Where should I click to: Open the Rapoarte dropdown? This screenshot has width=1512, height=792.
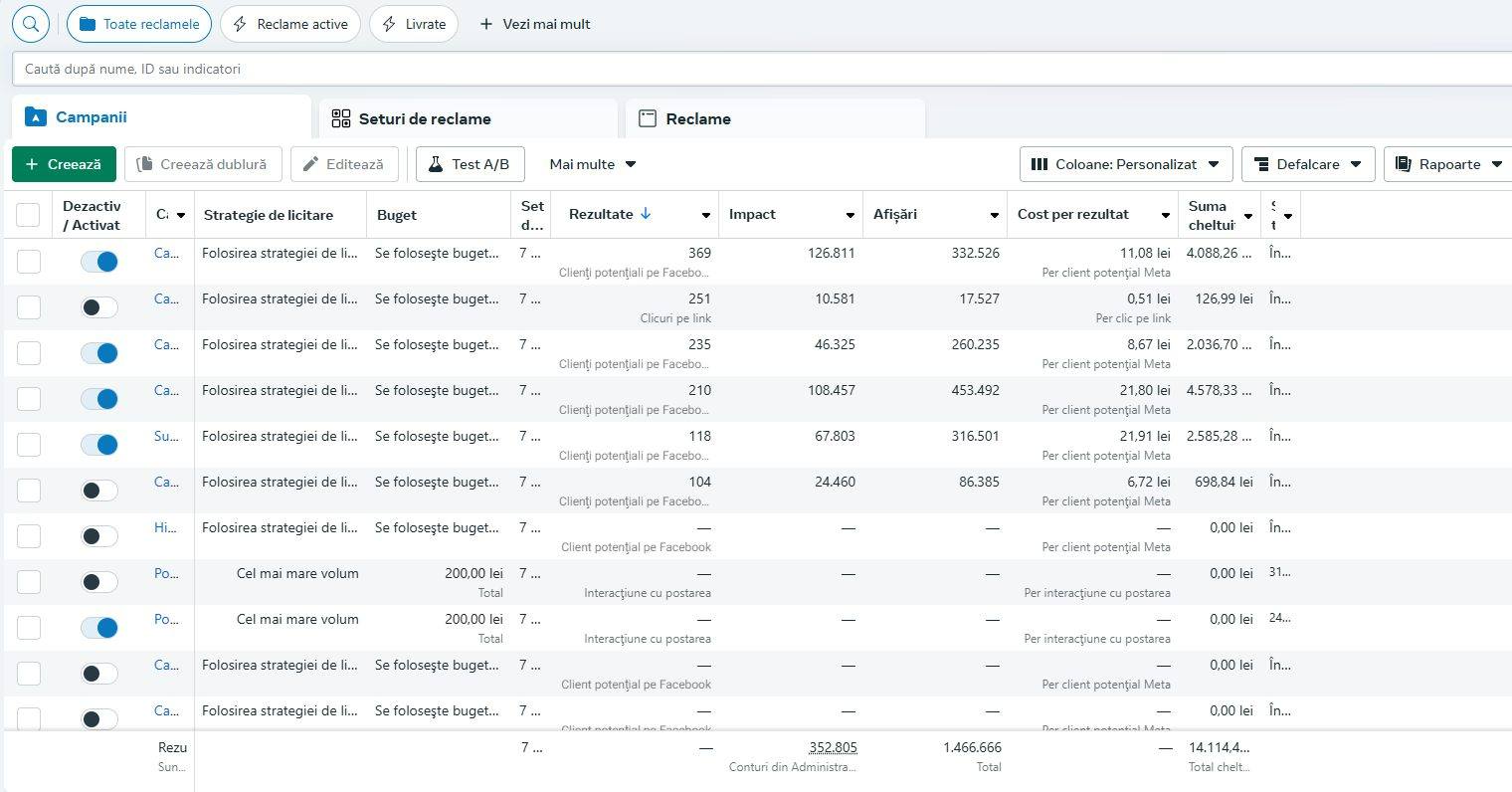[x=1448, y=164]
